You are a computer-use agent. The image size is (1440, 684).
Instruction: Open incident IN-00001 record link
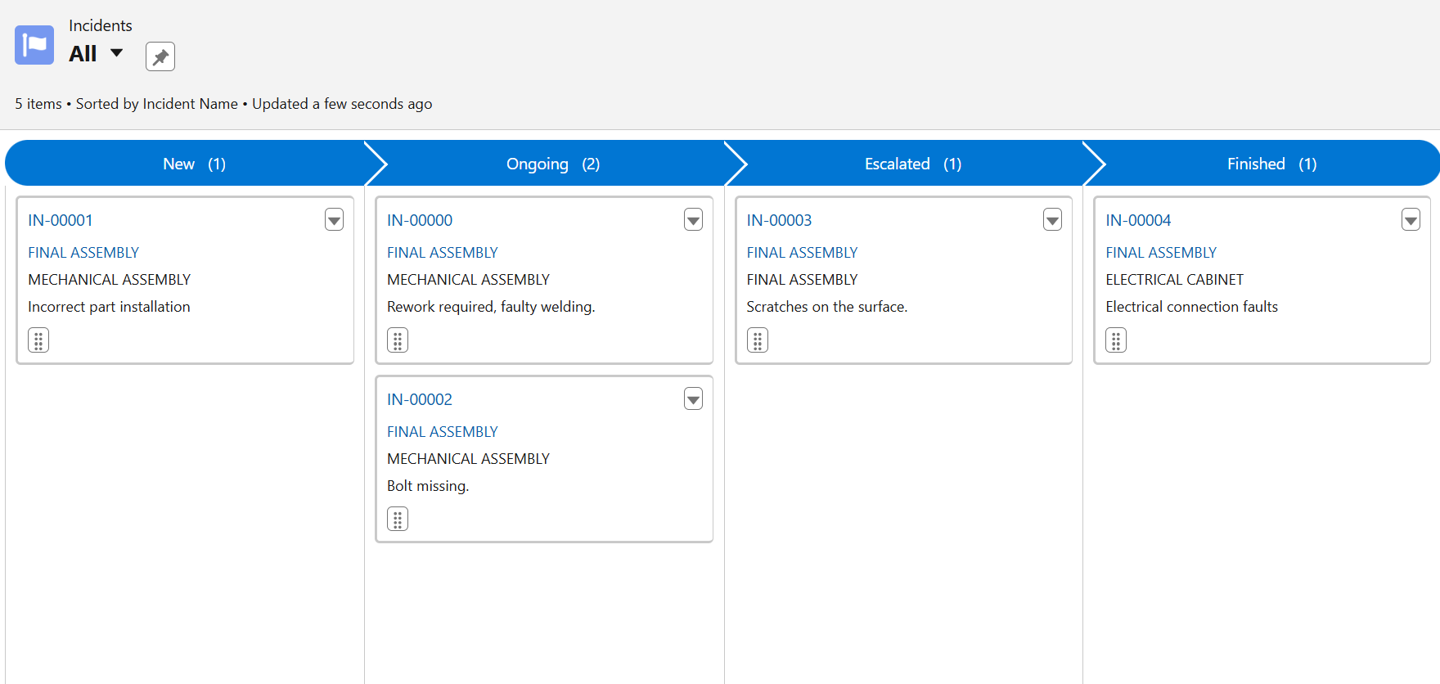(x=60, y=220)
